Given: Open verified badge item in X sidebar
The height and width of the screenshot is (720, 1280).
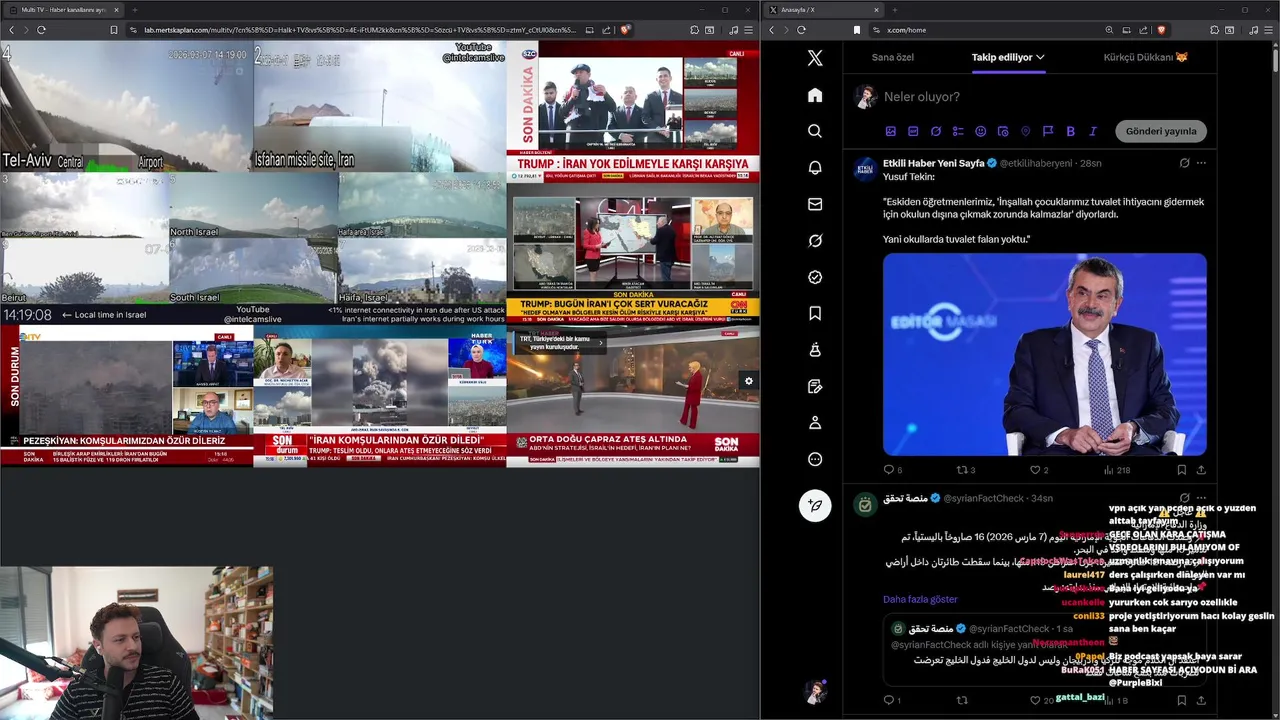Looking at the screenshot, I should (x=815, y=277).
